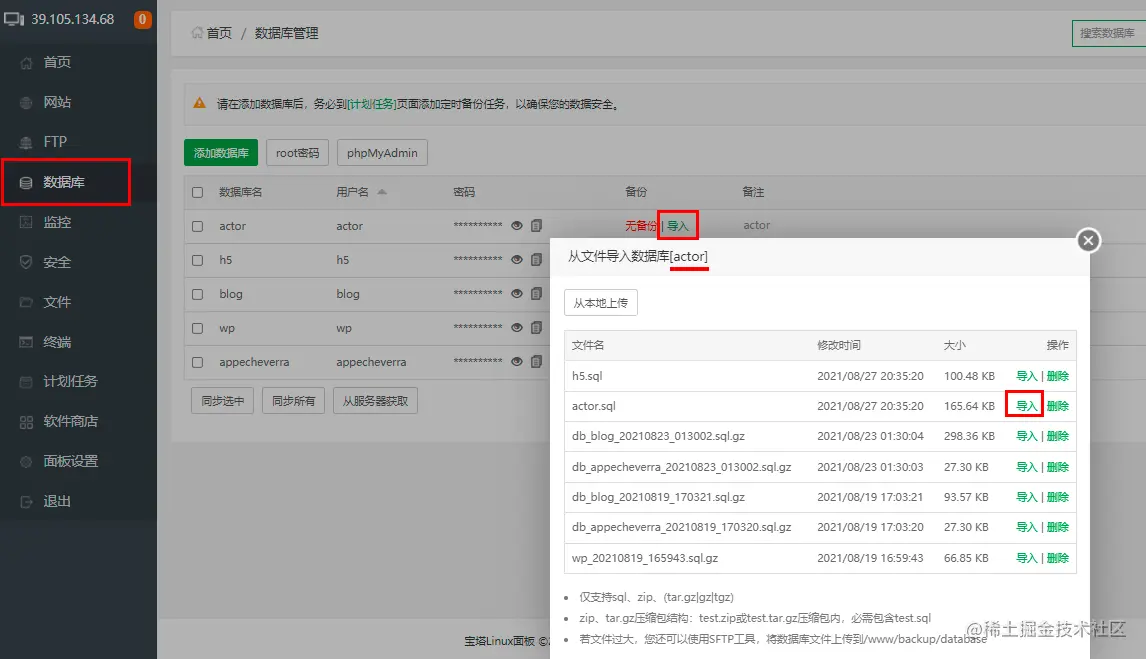Screen dimensions: 1146x659
Task: Copy the actor database password via clipboard icon
Action: [x=537, y=226]
